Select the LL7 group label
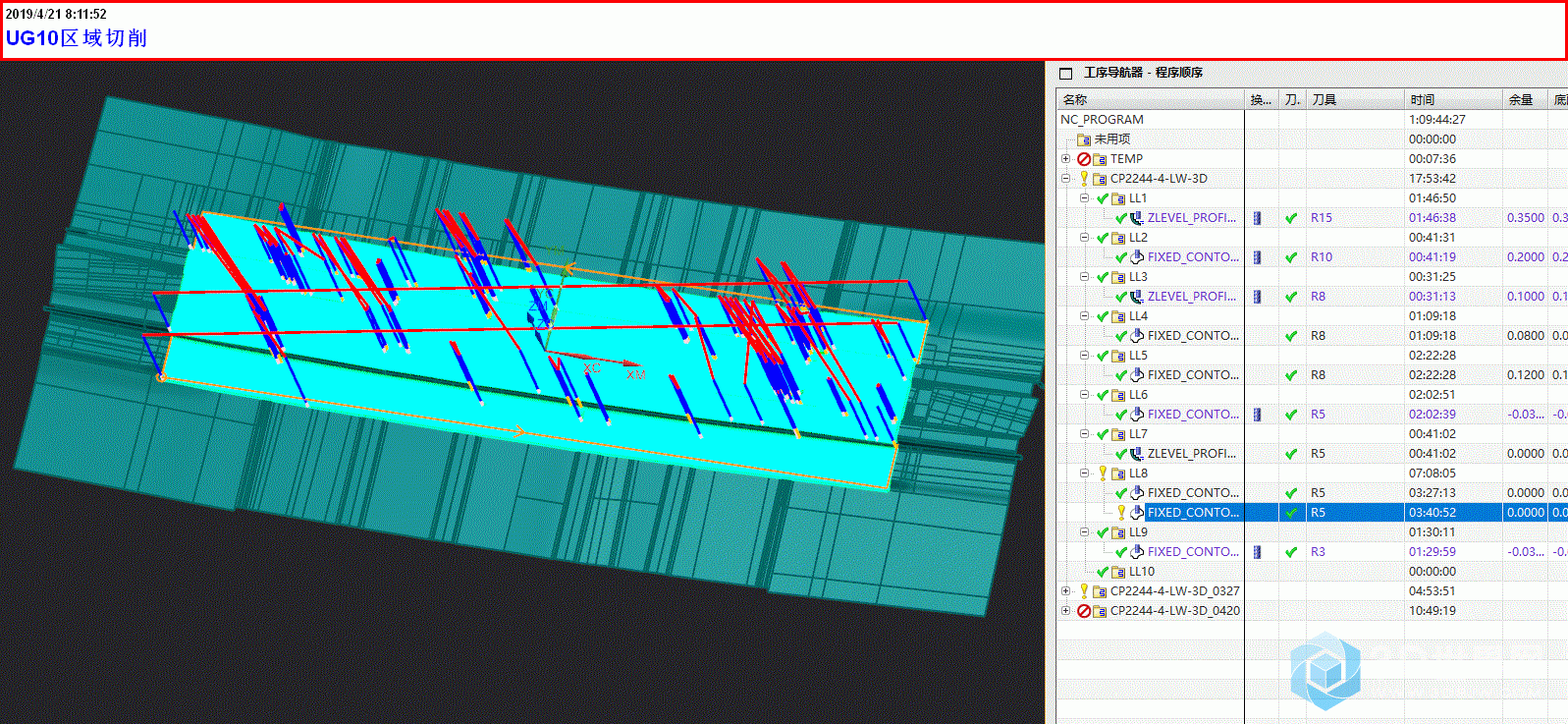This screenshot has width=1568, height=724. [x=1138, y=434]
